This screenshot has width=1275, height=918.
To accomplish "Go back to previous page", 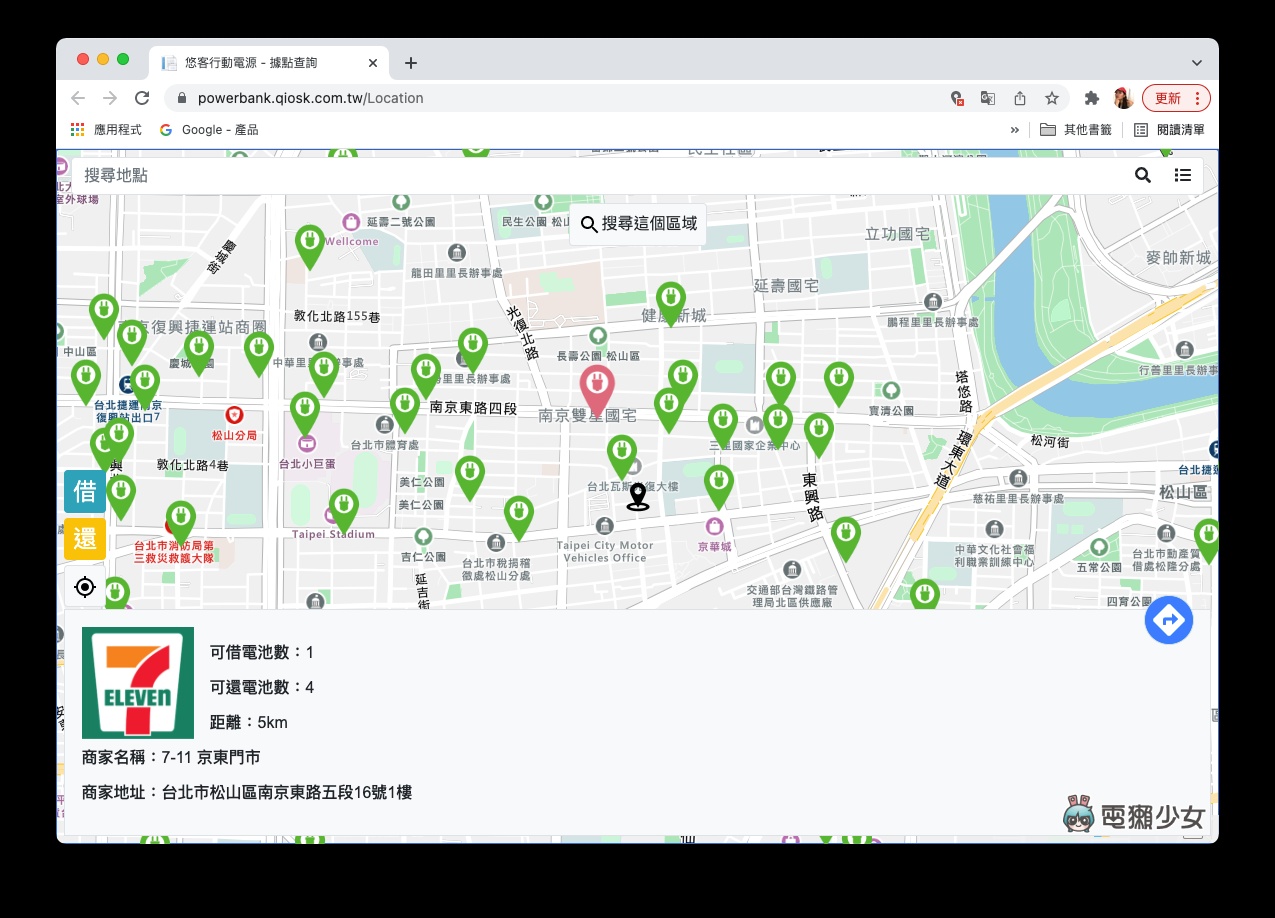I will click(78, 98).
